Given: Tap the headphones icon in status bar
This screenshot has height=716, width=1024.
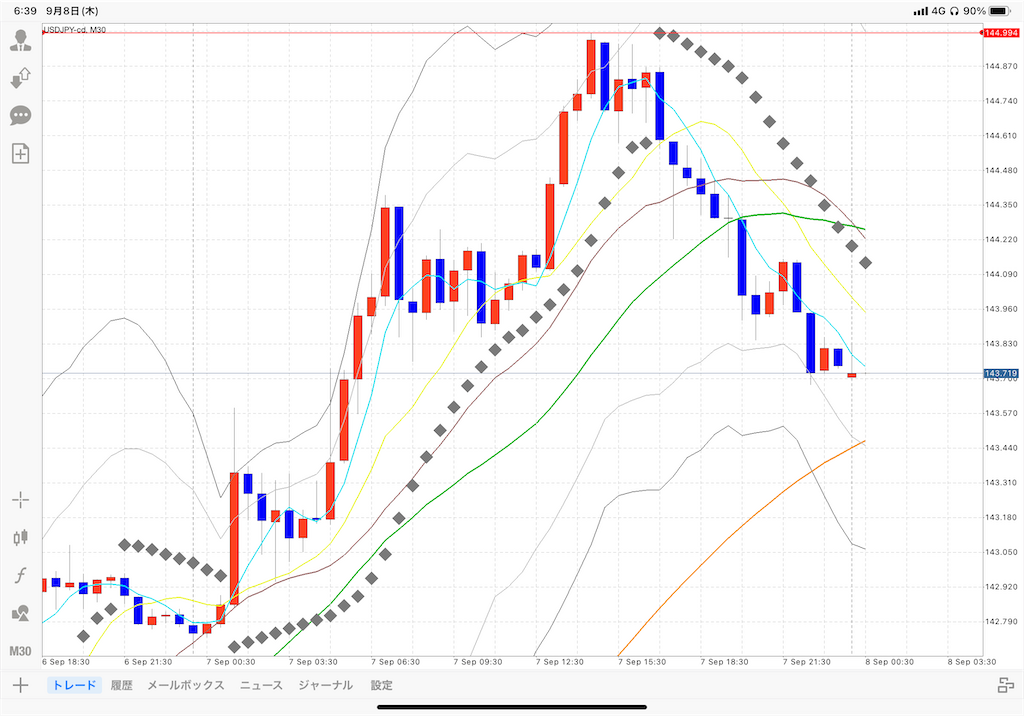Looking at the screenshot, I should tap(954, 11).
